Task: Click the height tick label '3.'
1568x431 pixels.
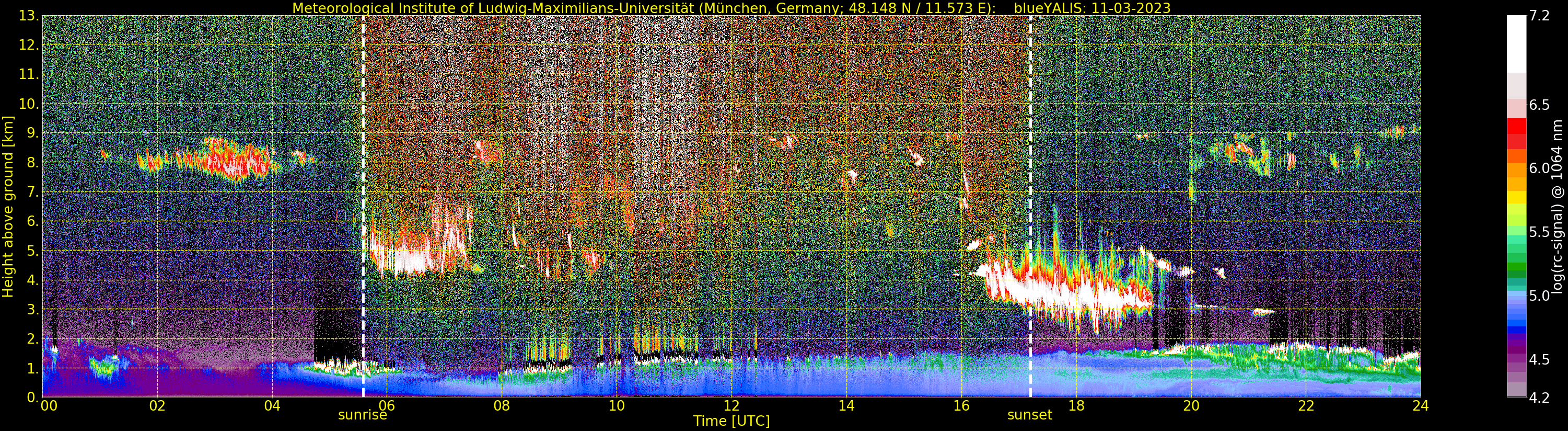Action: tap(33, 309)
